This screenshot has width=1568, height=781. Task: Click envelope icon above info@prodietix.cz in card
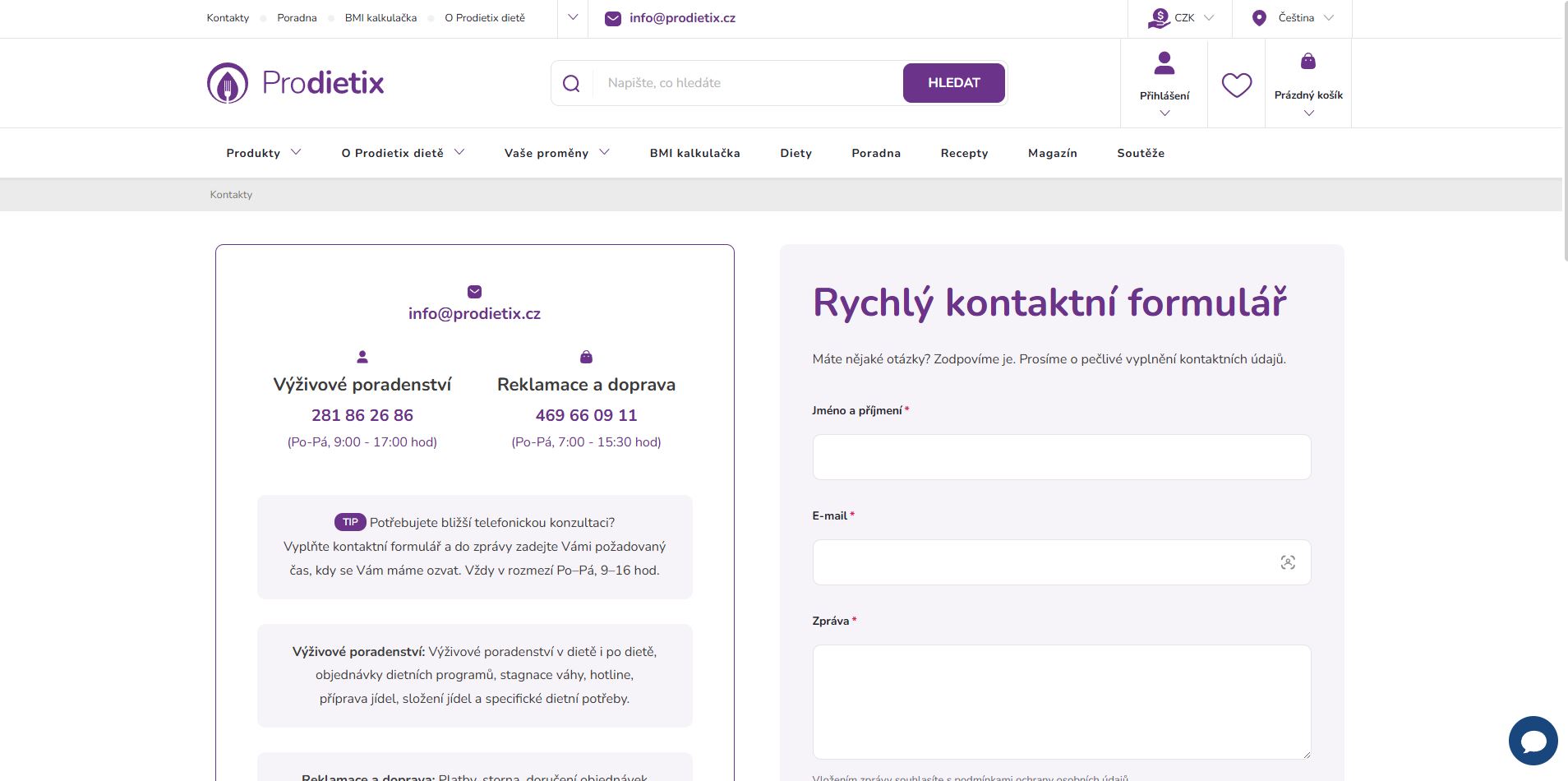point(474,292)
